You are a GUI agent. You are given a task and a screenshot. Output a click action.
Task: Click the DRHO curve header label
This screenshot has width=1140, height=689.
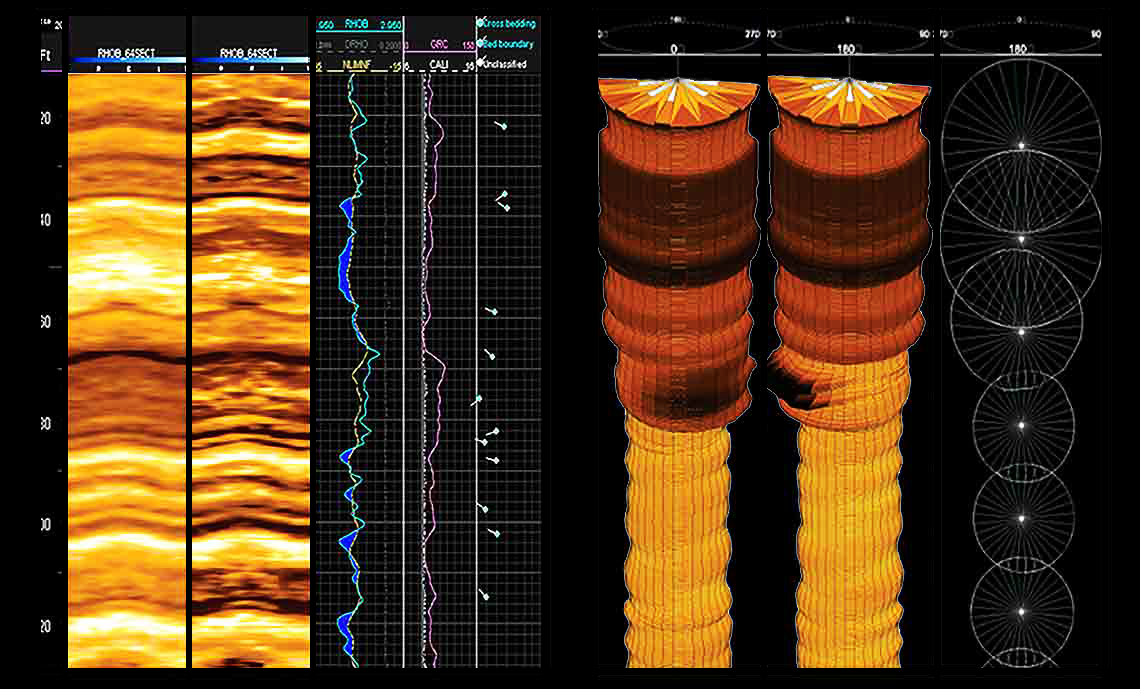[357, 45]
